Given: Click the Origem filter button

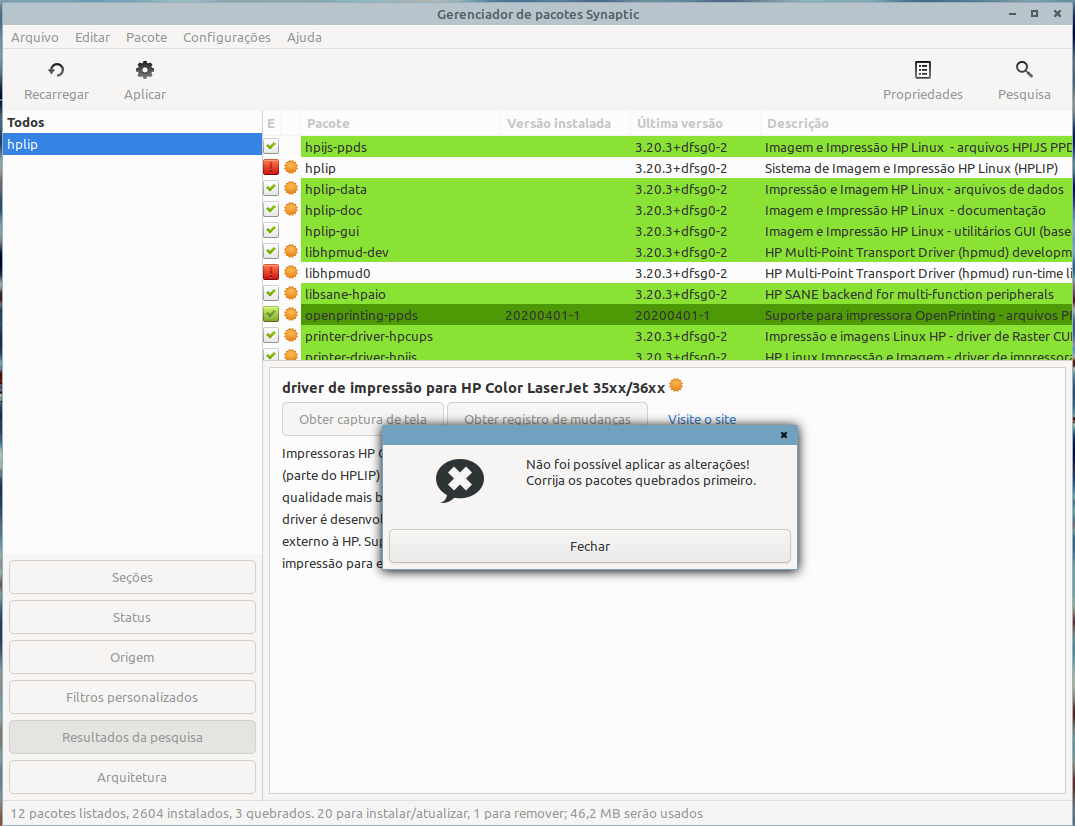Looking at the screenshot, I should (132, 657).
